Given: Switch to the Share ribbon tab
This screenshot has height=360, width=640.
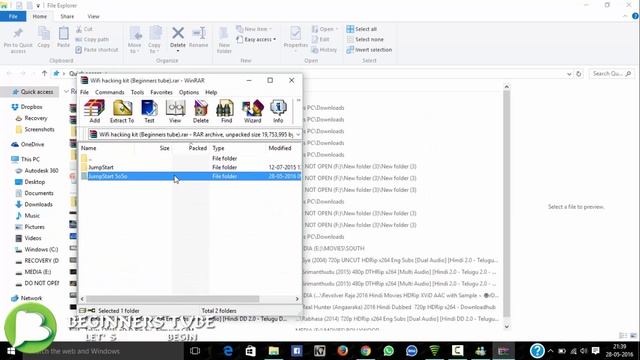Looking at the screenshot, I should pyautogui.click(x=67, y=16).
